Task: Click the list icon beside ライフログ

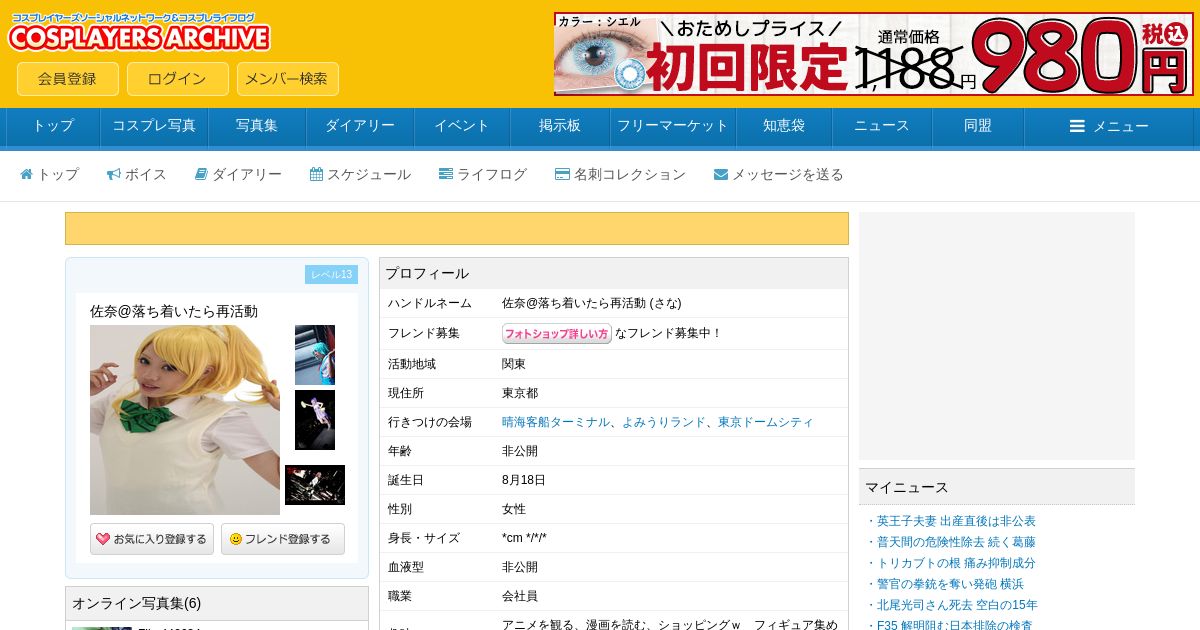Action: pyautogui.click(x=446, y=174)
